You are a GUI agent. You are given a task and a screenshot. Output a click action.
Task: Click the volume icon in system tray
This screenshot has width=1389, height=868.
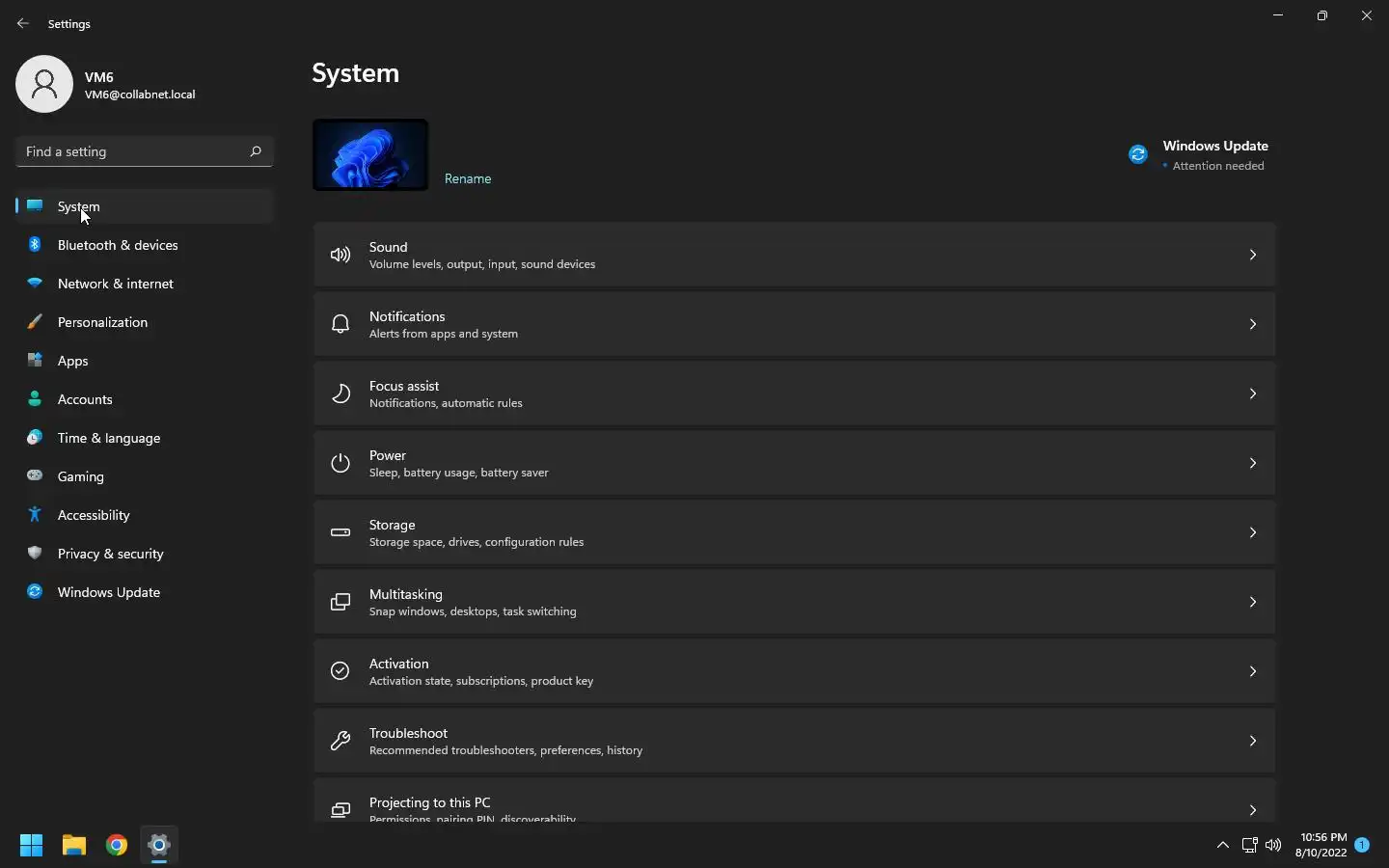[x=1273, y=846]
